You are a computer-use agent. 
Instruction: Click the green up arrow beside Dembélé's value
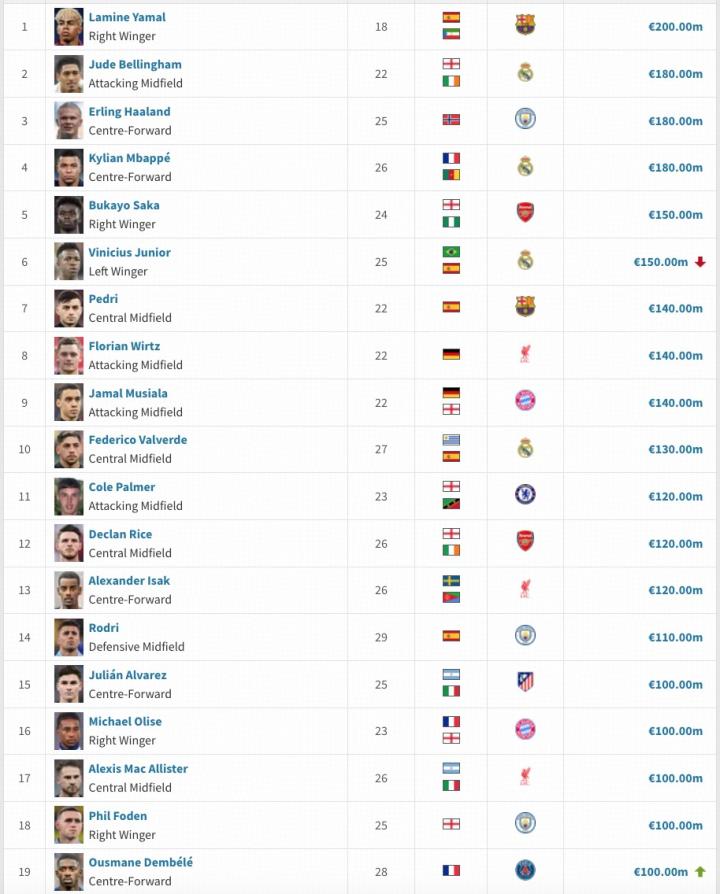point(700,871)
